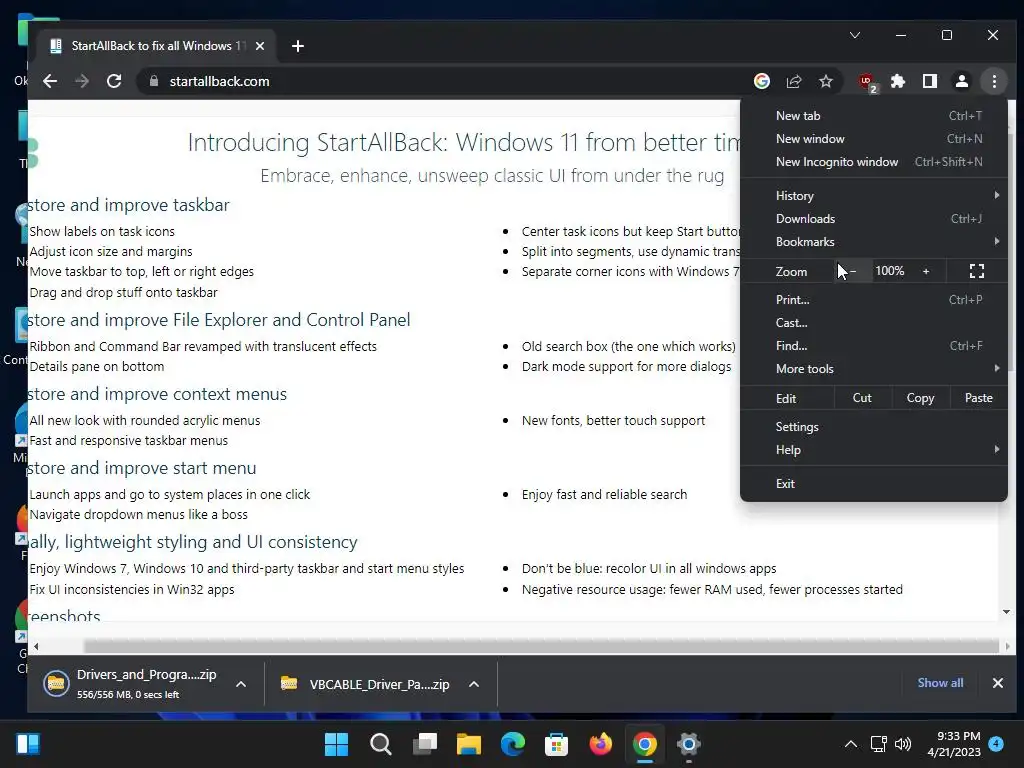Select Cast... menu entry

click(x=874, y=323)
